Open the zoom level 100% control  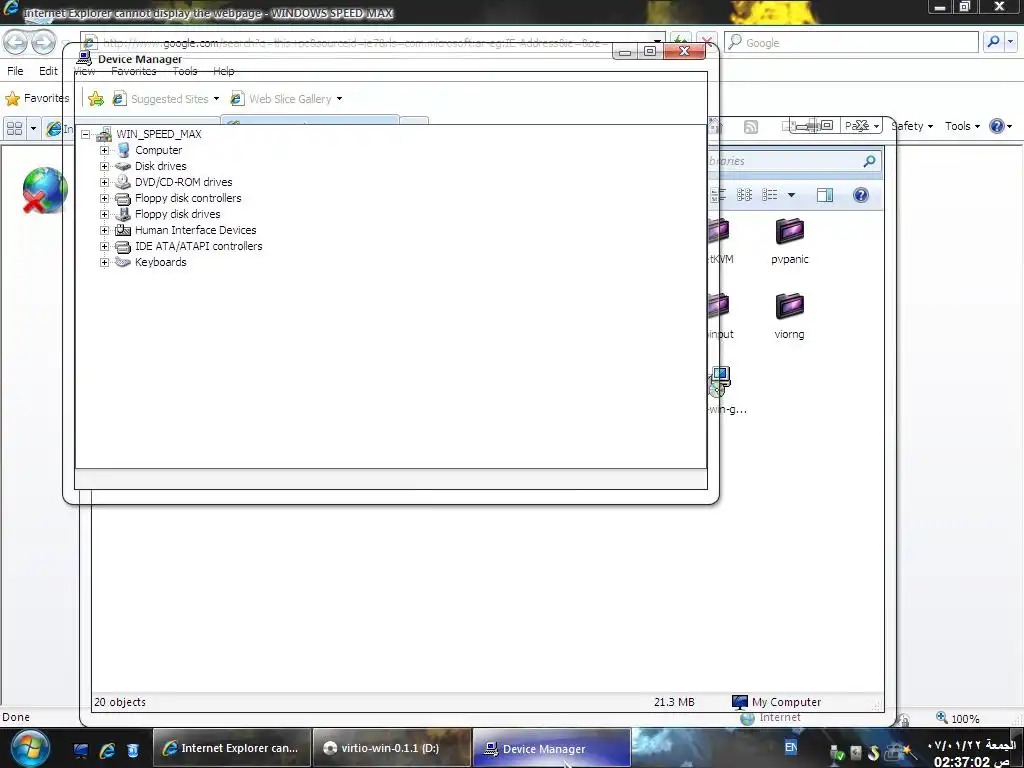point(958,718)
